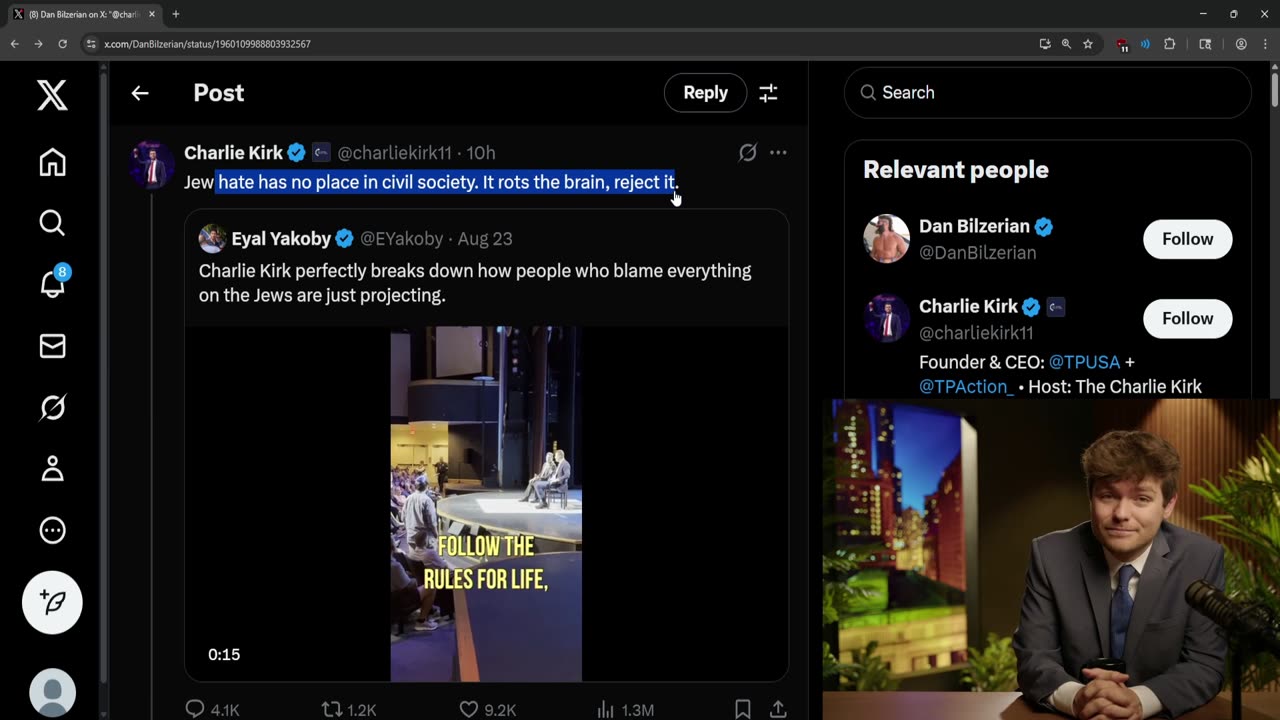The width and height of the screenshot is (1280, 720).
Task: Click the 'Relevant people' heading
Action: (x=956, y=170)
